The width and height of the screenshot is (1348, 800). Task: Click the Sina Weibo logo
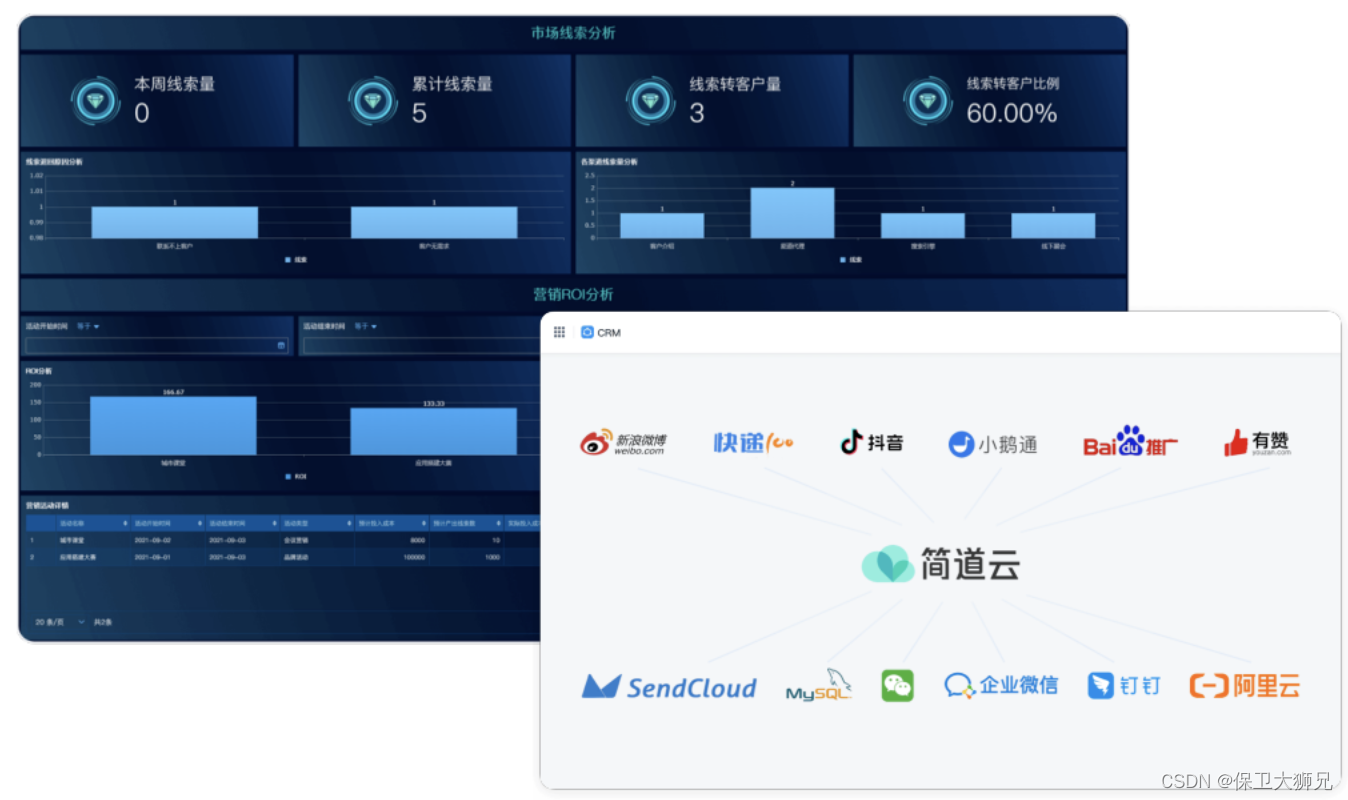click(x=623, y=443)
